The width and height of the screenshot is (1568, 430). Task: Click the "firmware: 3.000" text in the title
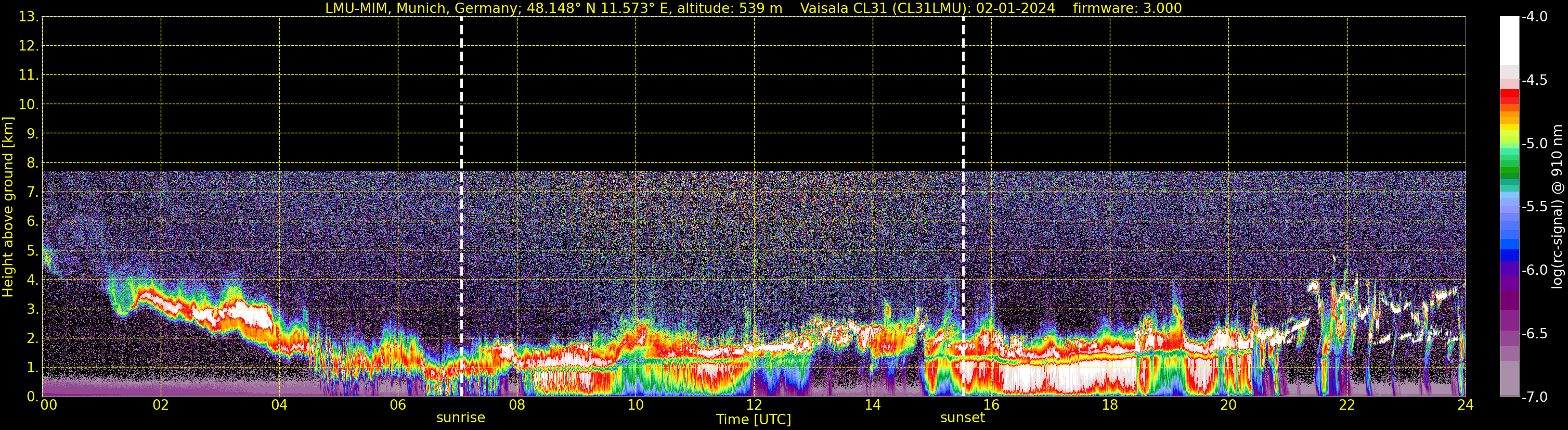[1126, 8]
